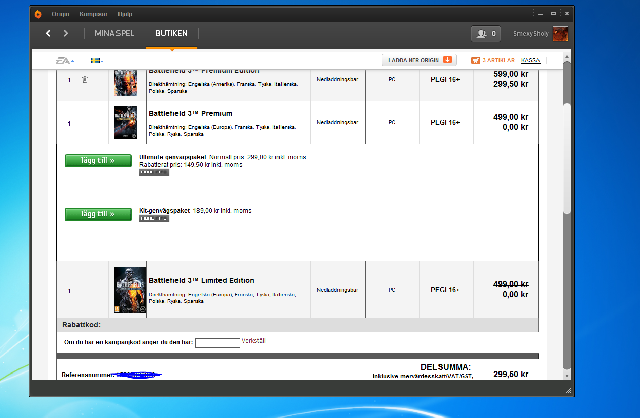Click the LADDA NER ORIGIN button

419,60
